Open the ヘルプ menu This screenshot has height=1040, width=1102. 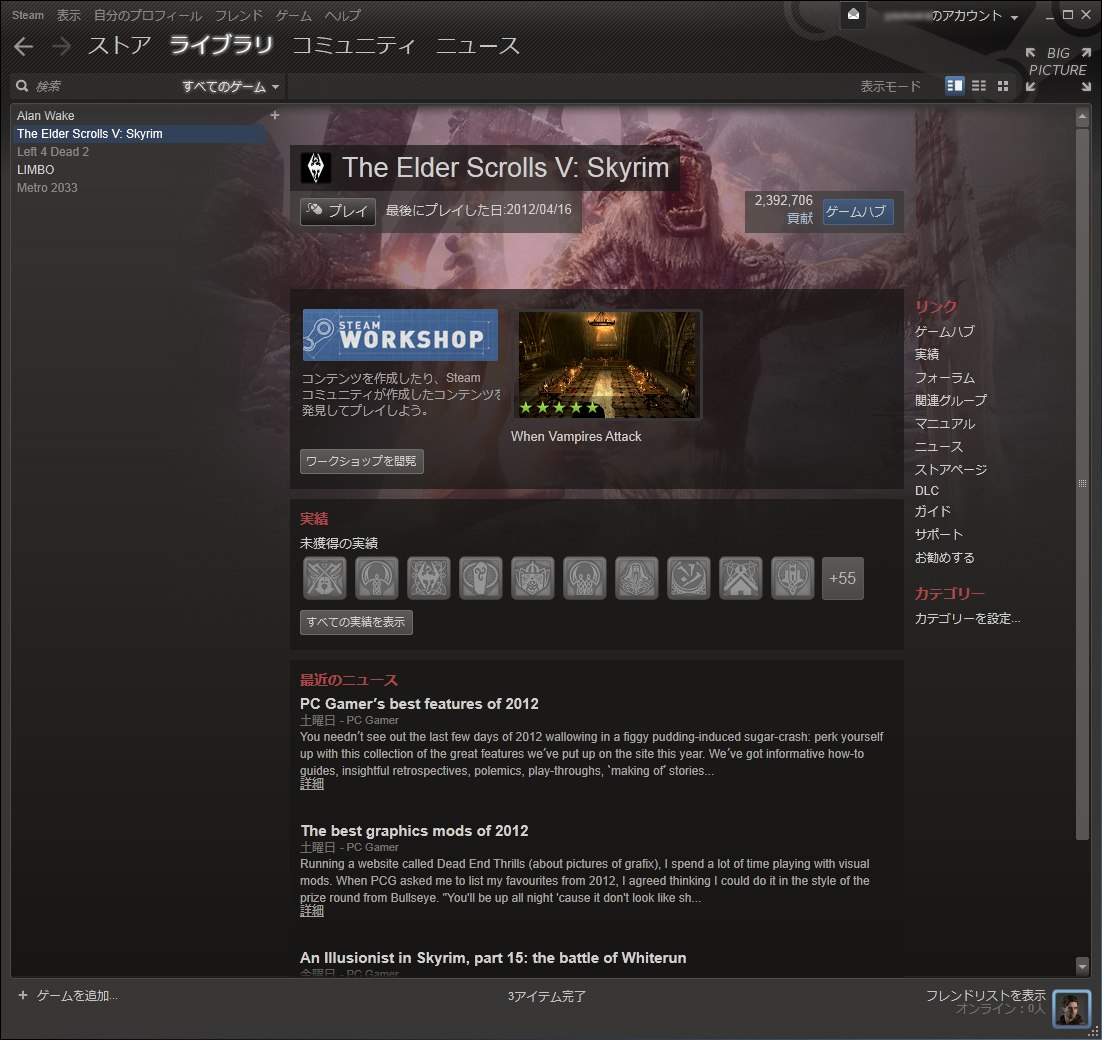(343, 15)
